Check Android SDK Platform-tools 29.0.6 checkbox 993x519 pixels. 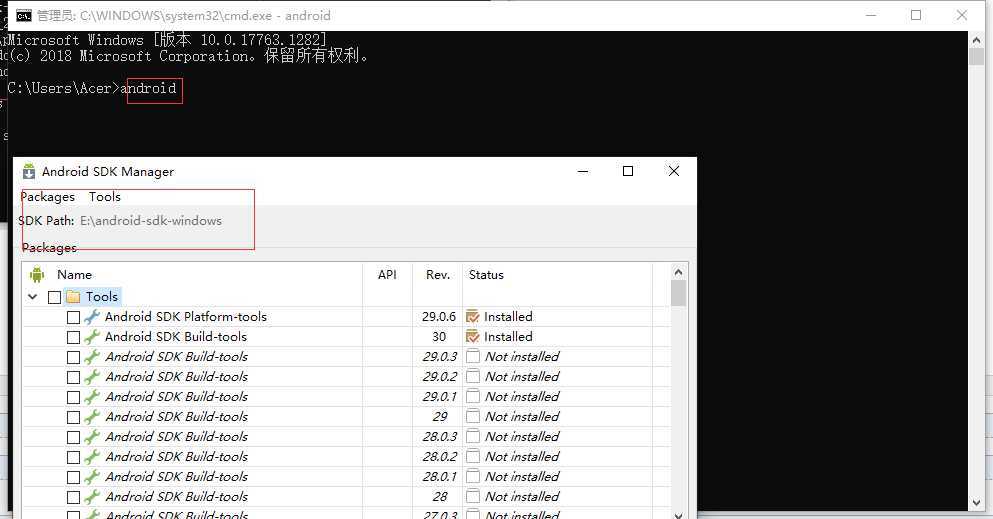pos(73,317)
